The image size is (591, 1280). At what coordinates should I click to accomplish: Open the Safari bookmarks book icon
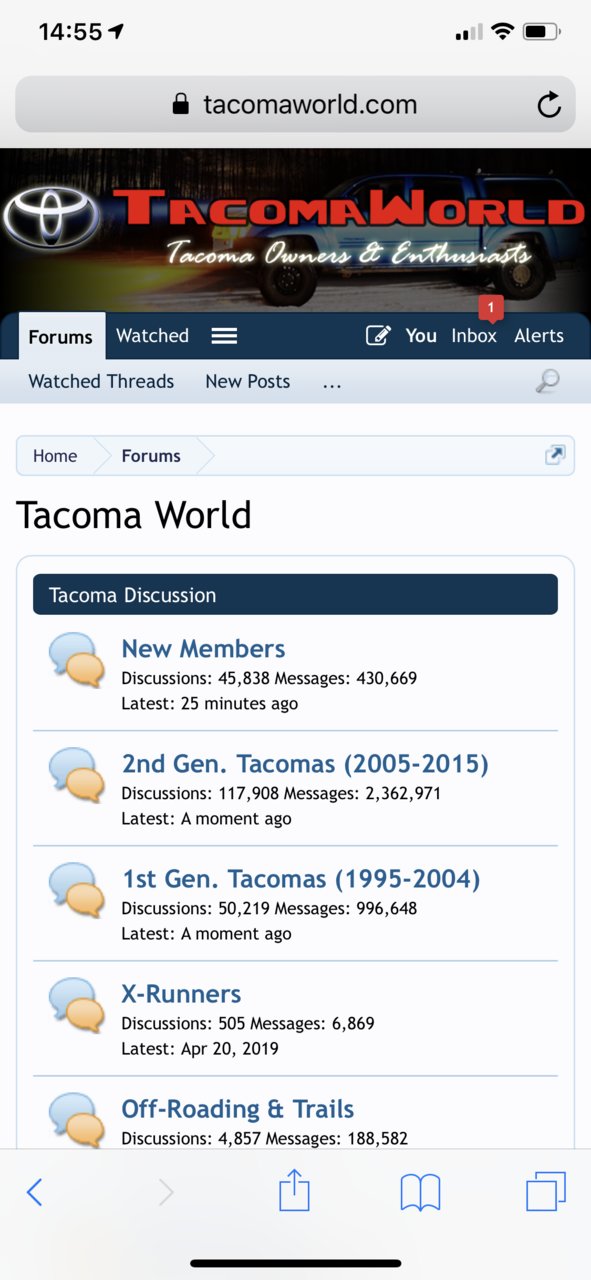pyautogui.click(x=420, y=1192)
